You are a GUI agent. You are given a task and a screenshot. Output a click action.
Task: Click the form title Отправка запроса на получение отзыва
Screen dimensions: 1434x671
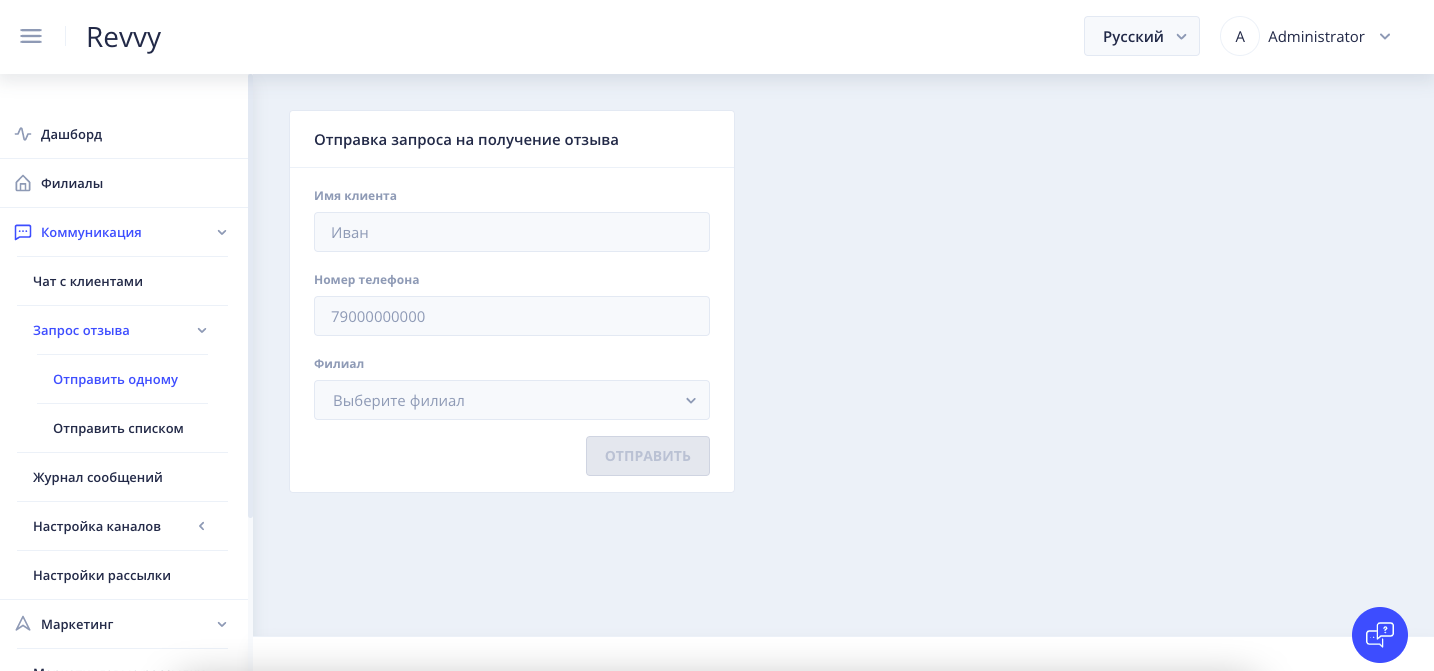coord(466,140)
